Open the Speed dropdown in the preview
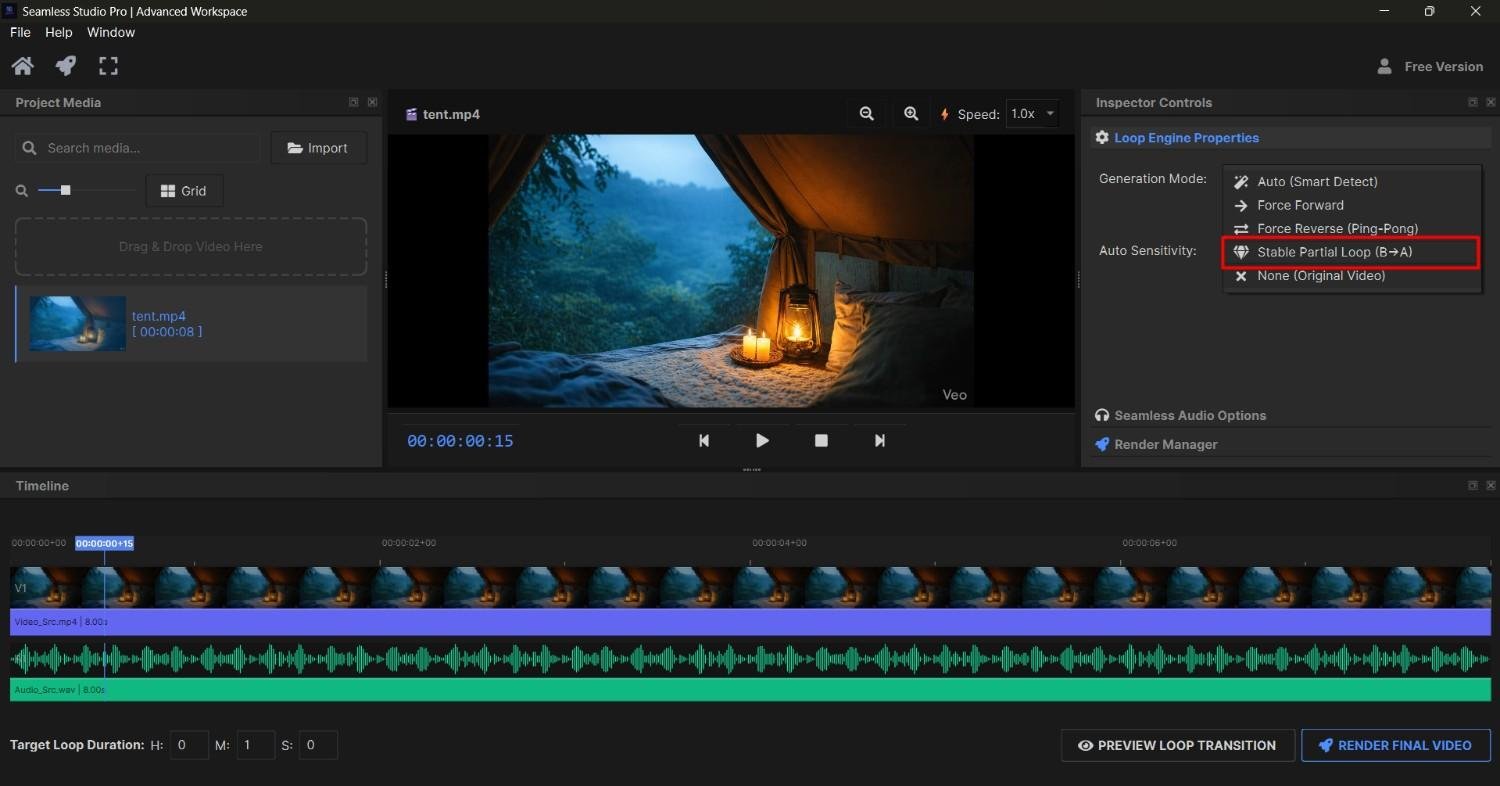 (x=1031, y=113)
